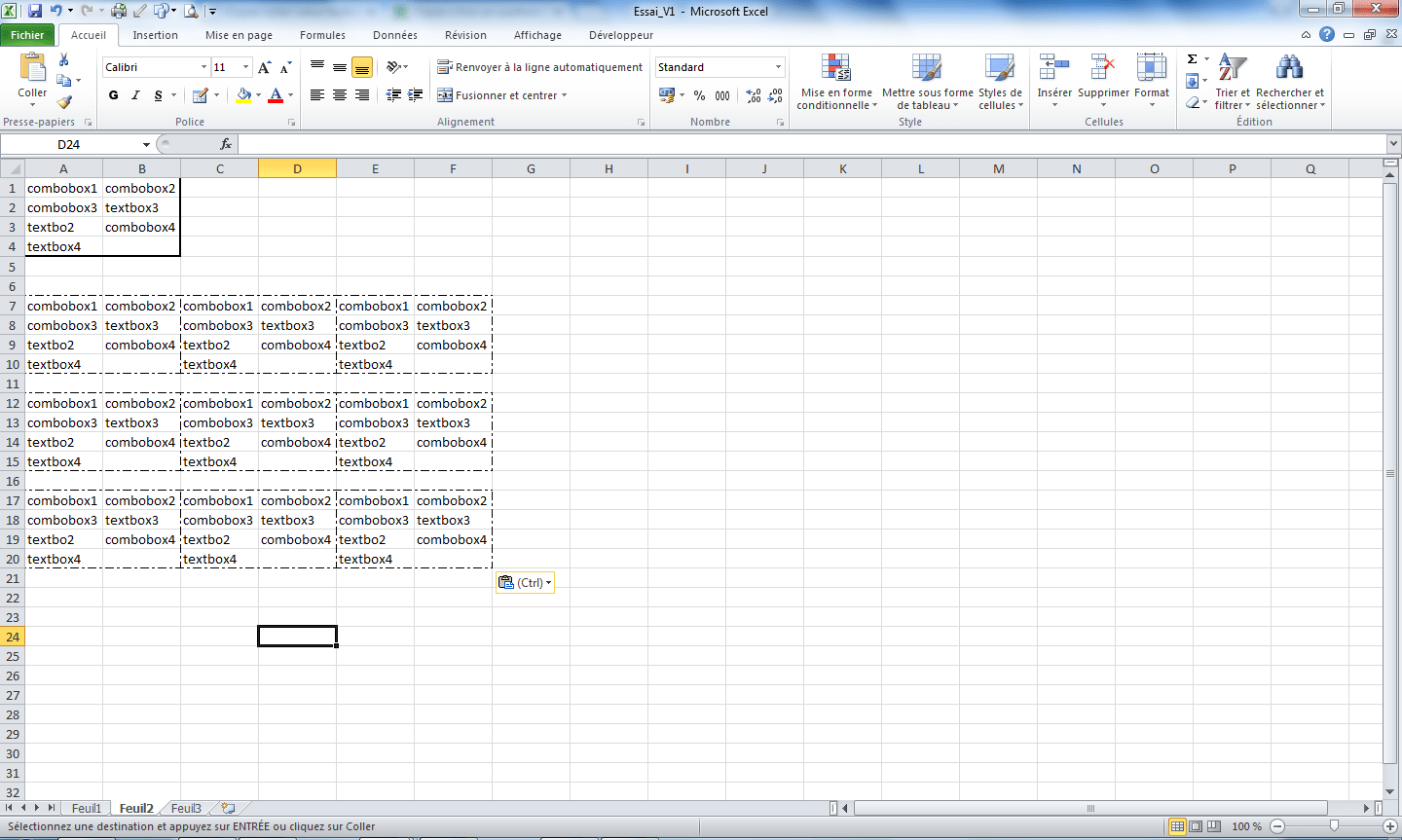Click the percentage number format icon
1402x840 pixels.
pos(697,96)
